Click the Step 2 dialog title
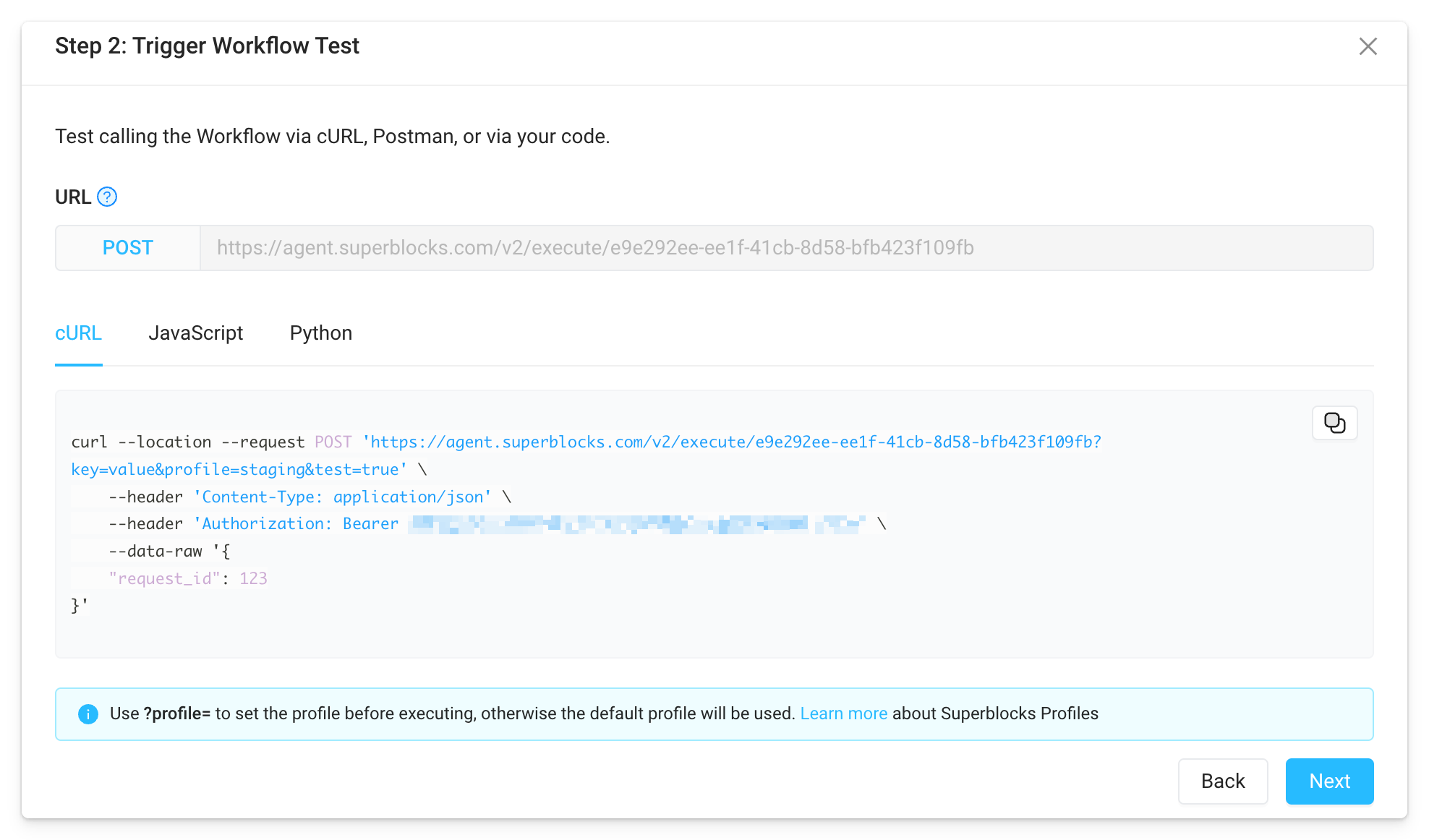Screen dimensions: 1429x840 (208, 46)
